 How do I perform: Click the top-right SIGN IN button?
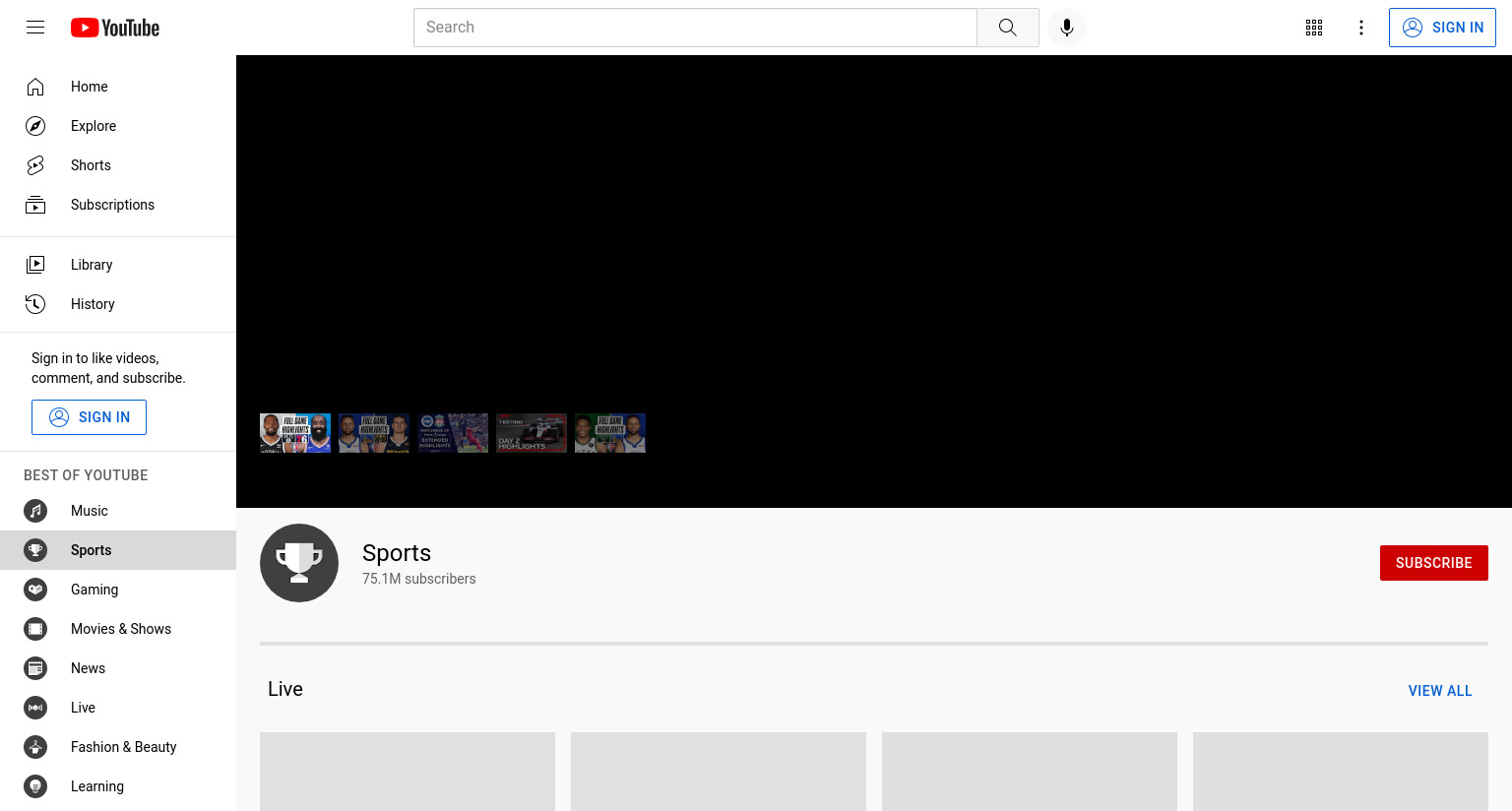[x=1442, y=28]
